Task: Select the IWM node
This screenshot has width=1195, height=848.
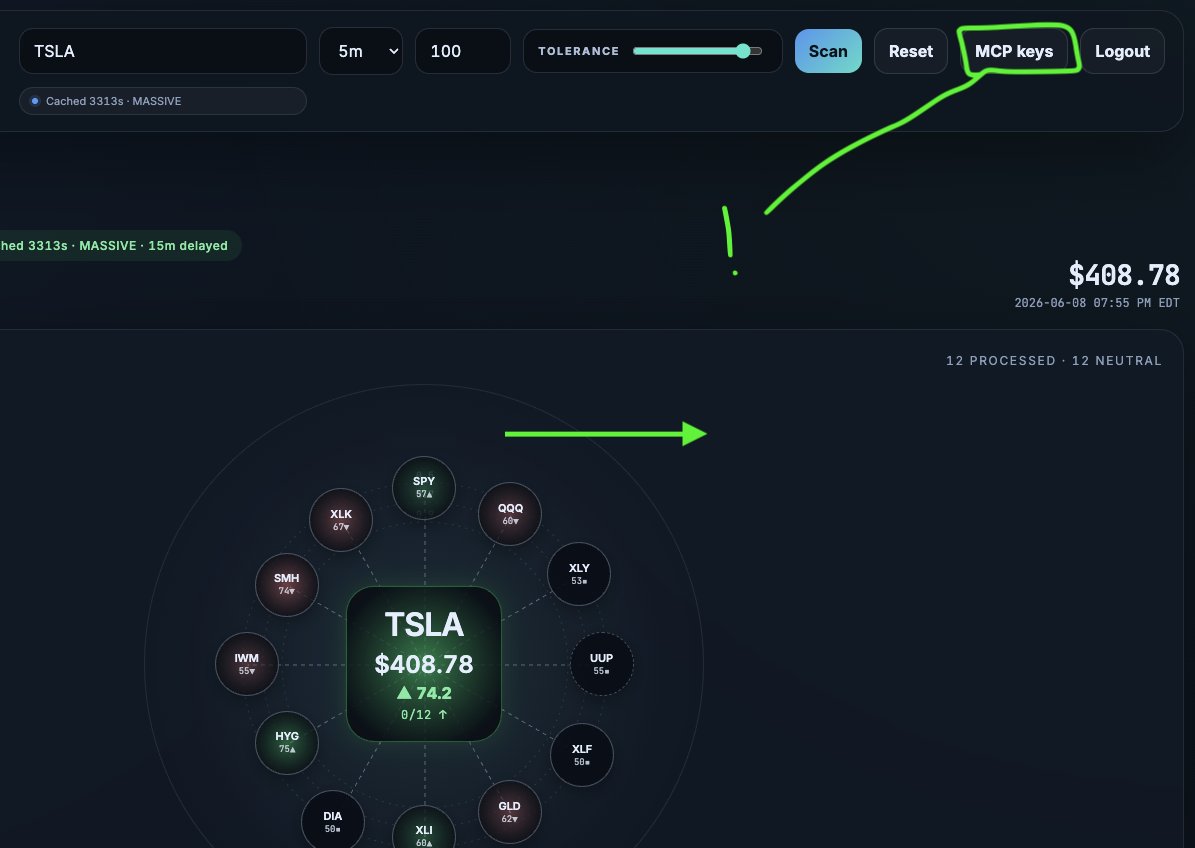Action: pyautogui.click(x=246, y=664)
